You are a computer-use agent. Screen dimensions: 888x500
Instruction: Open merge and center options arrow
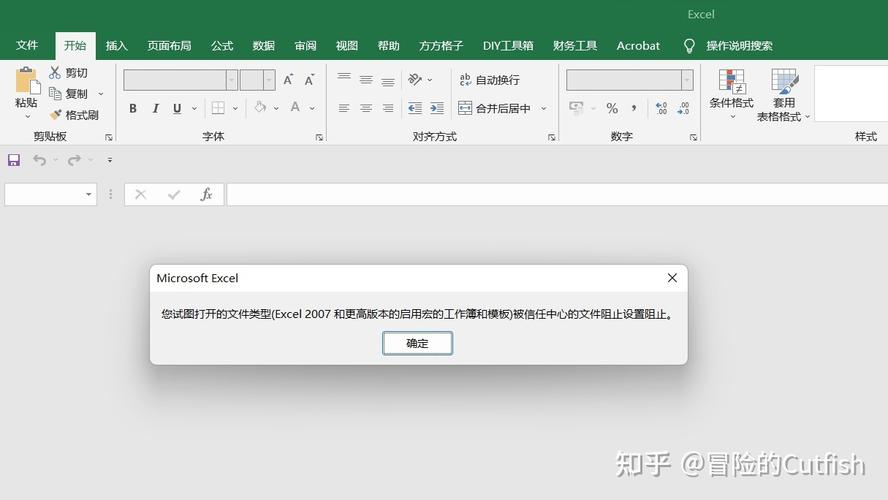[544, 108]
